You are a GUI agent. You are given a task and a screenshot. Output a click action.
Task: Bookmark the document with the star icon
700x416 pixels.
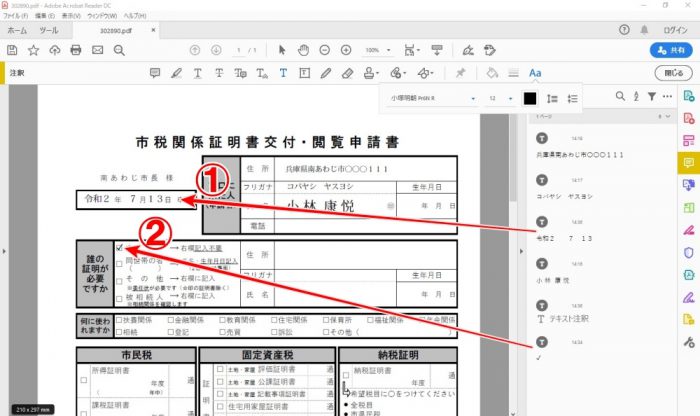[x=33, y=50]
